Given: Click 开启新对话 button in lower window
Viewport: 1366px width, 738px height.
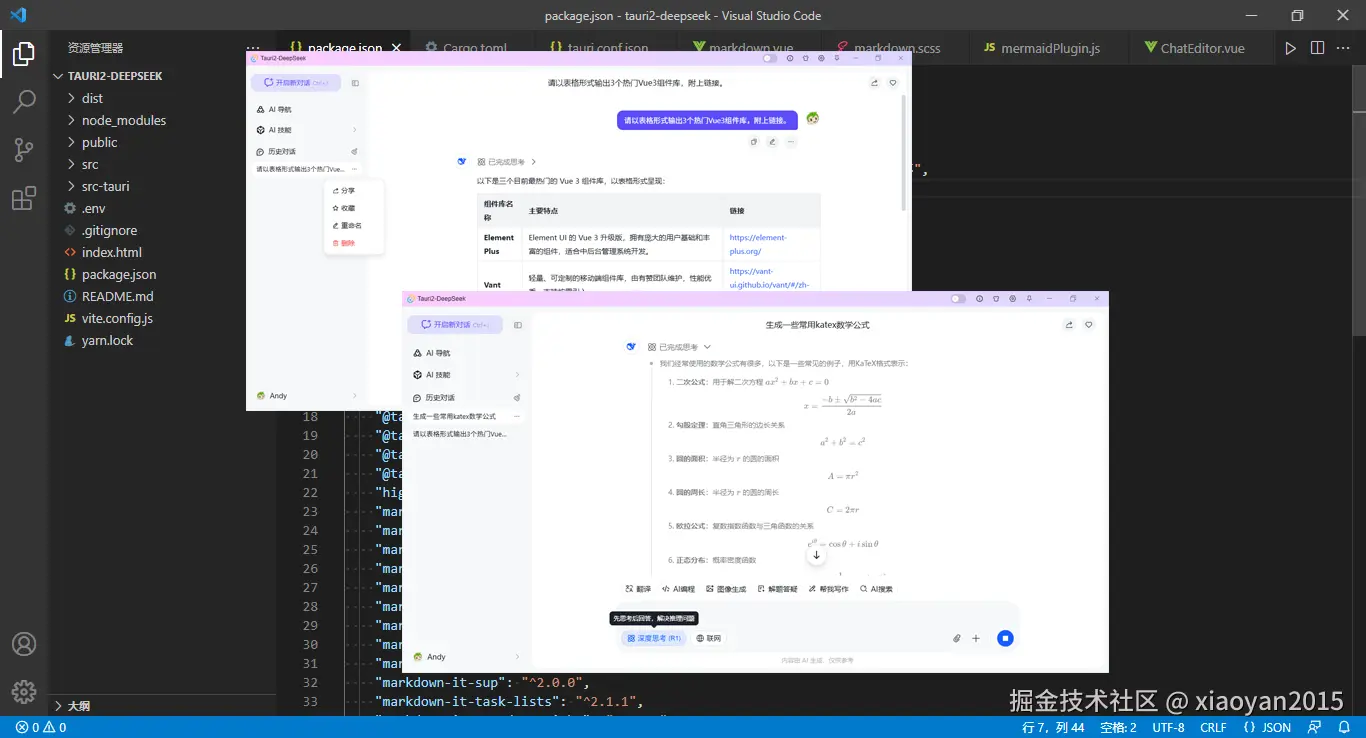Looking at the screenshot, I should pyautogui.click(x=454, y=325).
